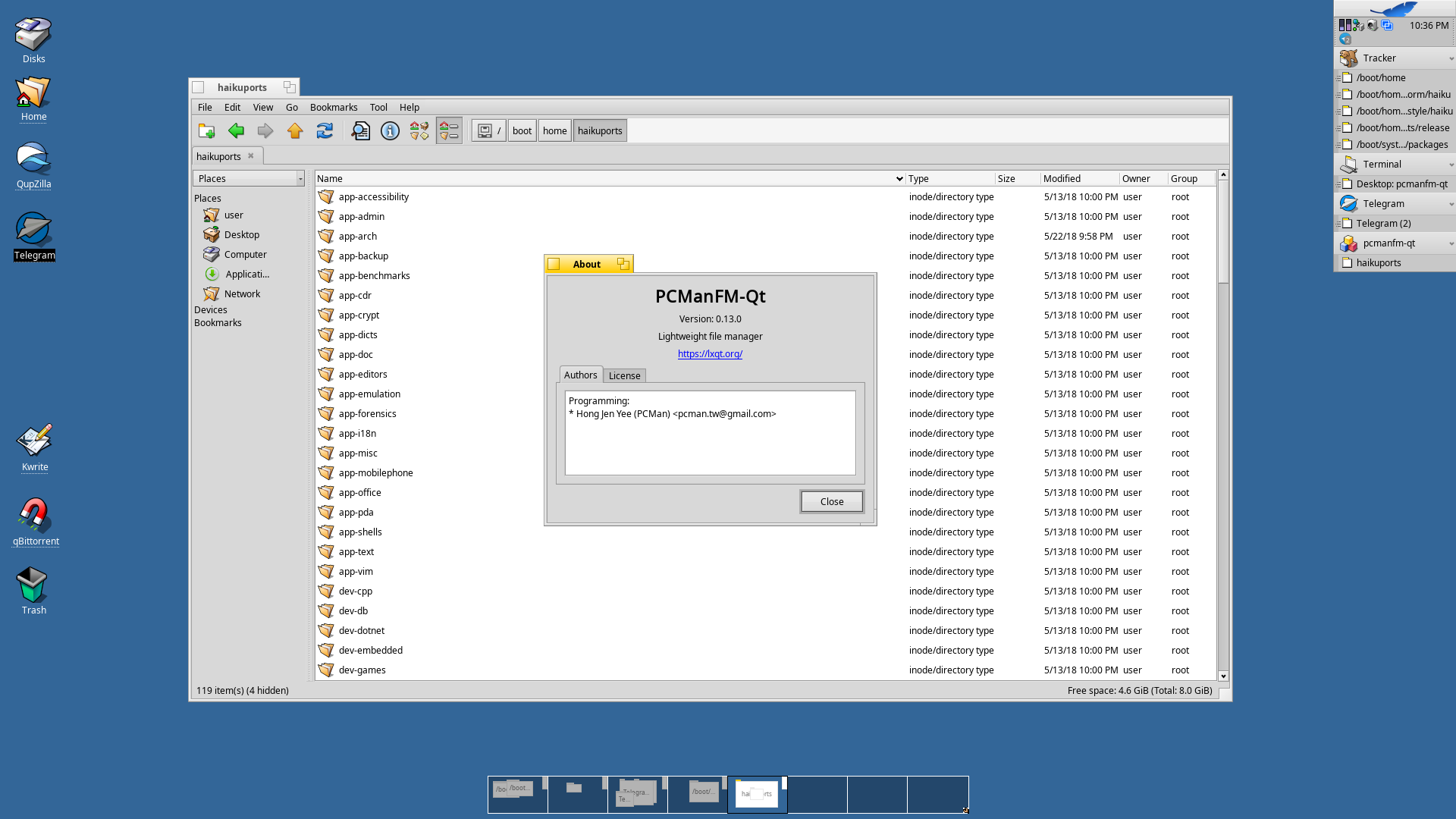Image resolution: width=1456 pixels, height=819 pixels.
Task: Sort by Modified column header
Action: pos(1080,178)
